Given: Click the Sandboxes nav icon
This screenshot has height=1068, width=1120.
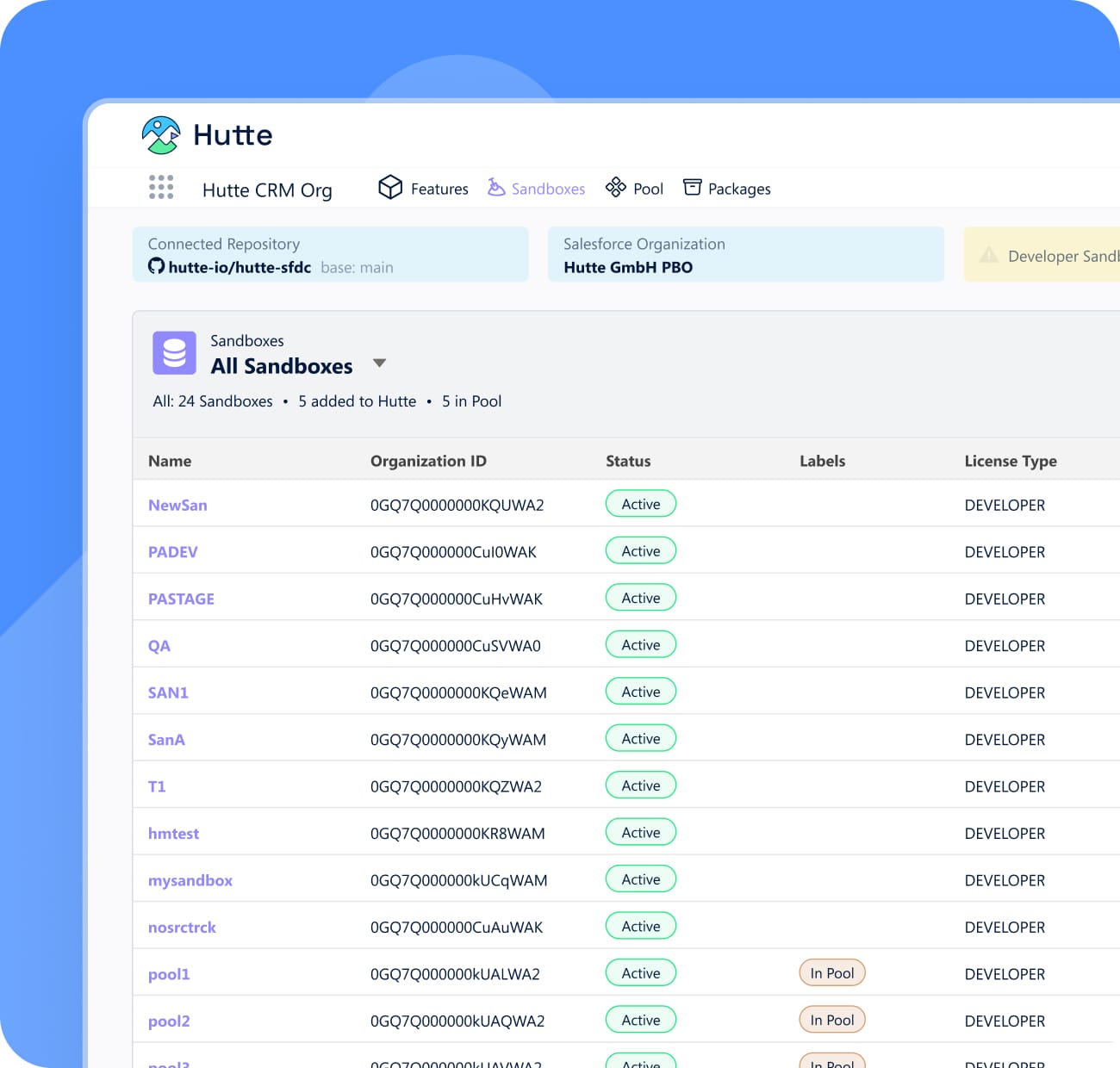Looking at the screenshot, I should (x=496, y=187).
